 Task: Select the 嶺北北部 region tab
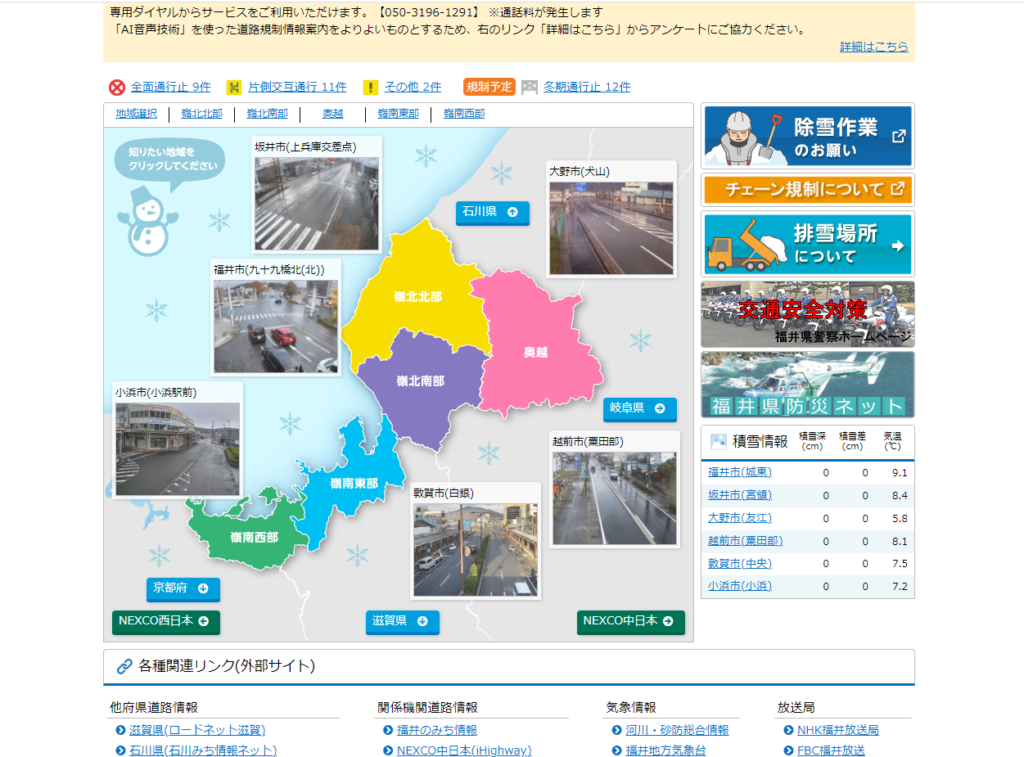point(201,114)
